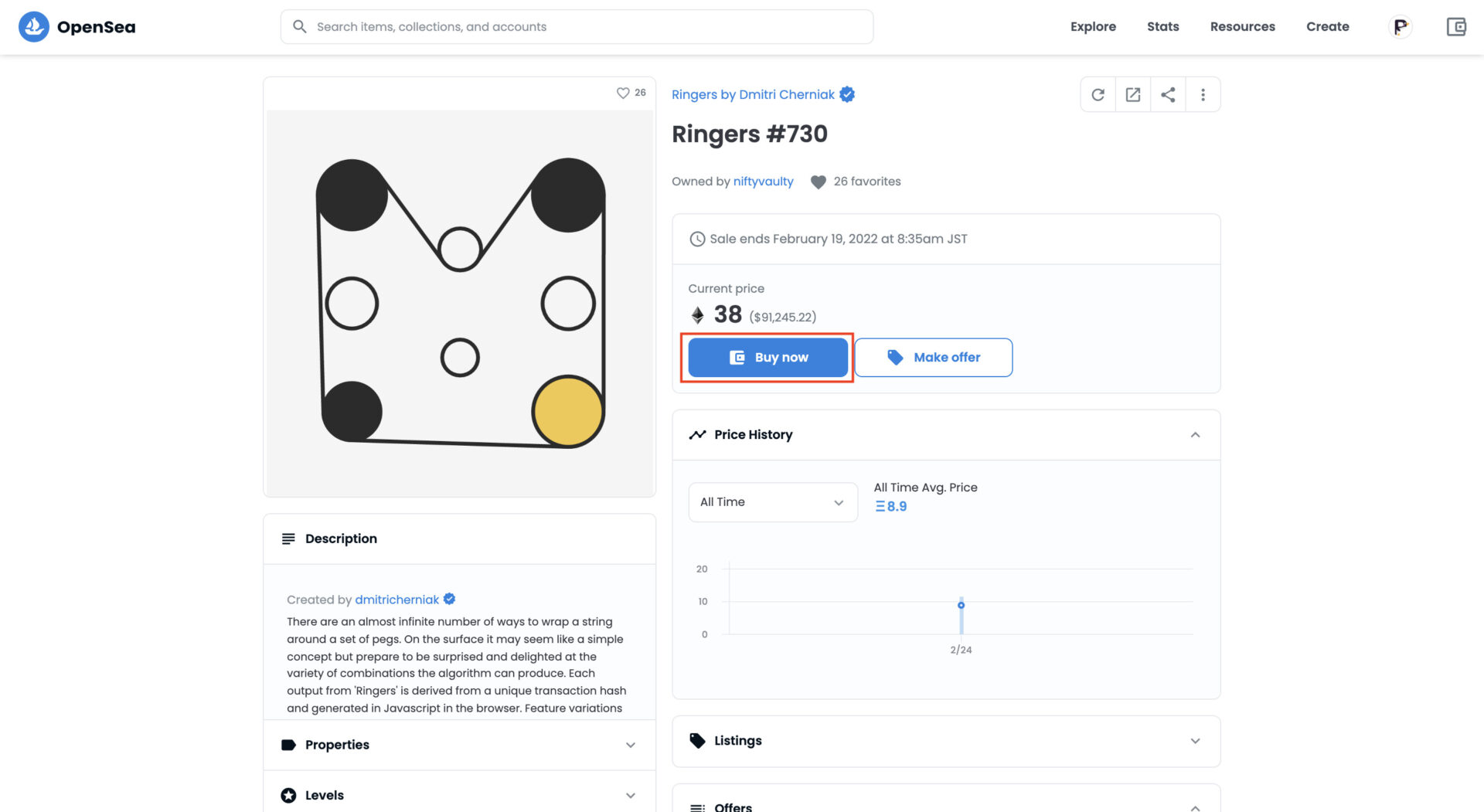Click the refresh metadata icon
This screenshot has height=812, width=1484.
1098,95
